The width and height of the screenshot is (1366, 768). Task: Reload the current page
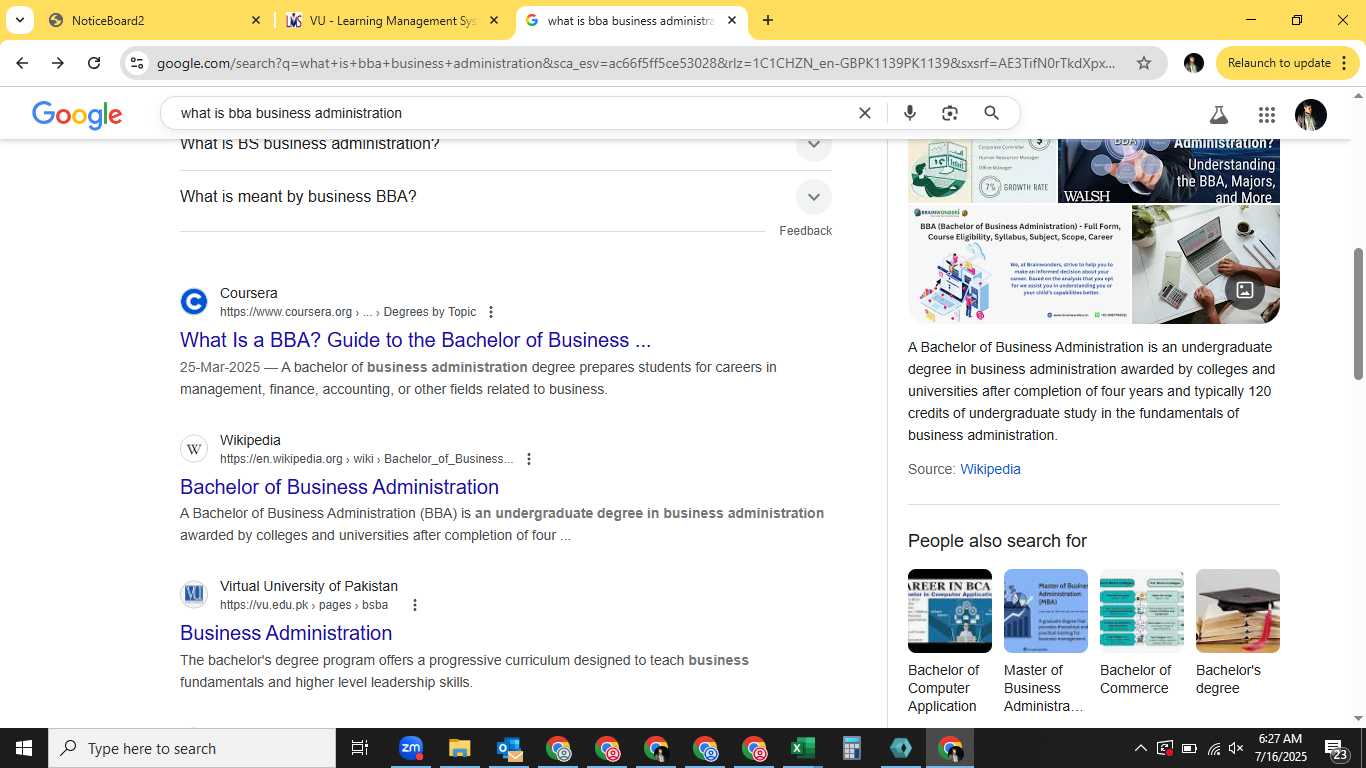94,63
